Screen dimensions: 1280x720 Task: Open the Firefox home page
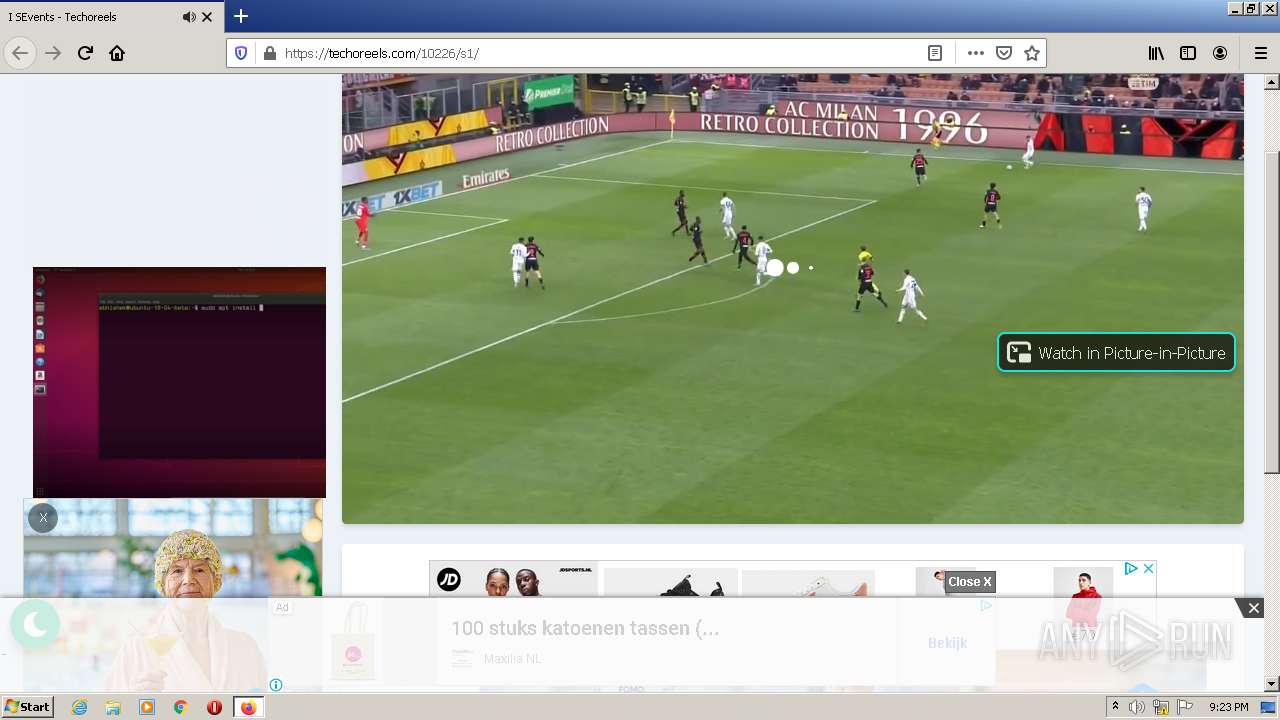[x=117, y=53]
